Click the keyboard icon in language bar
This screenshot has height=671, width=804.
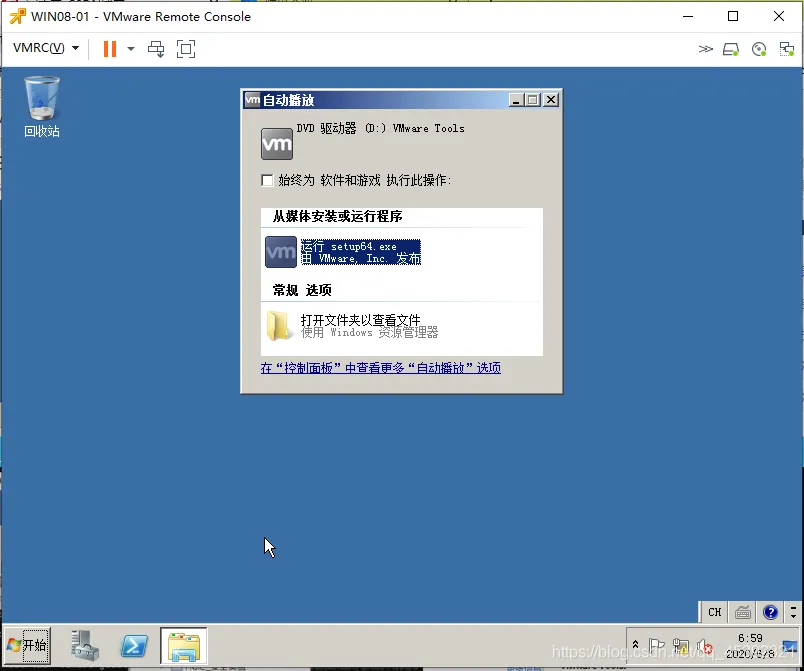[742, 612]
